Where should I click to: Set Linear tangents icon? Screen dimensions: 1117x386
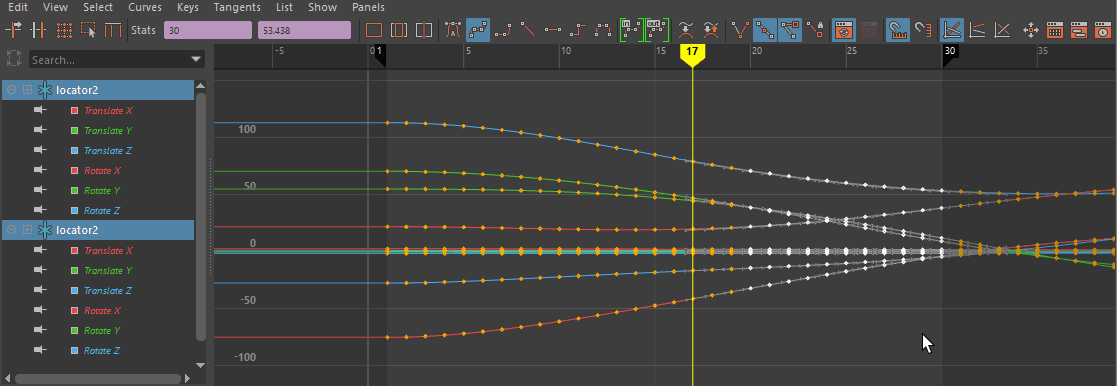[x=528, y=30]
